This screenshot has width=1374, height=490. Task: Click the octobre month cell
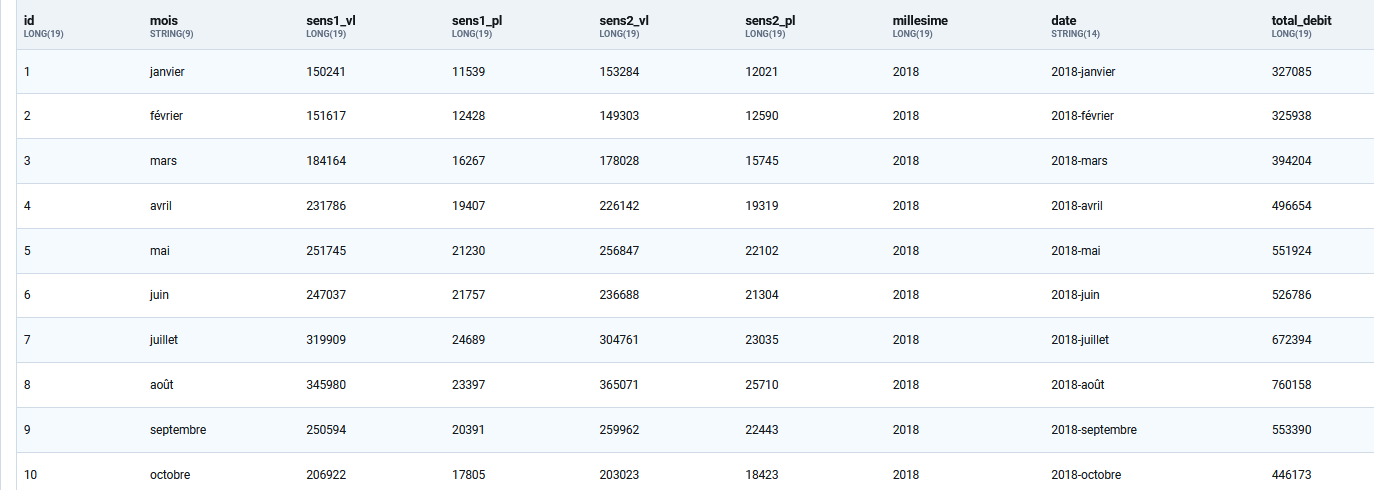[170, 475]
